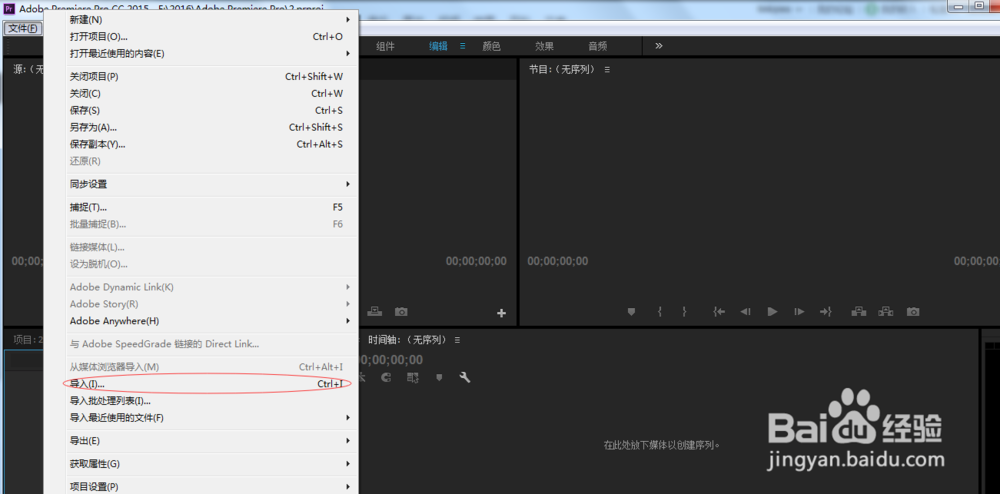Click the 在此处放下媒体以创建序列 hint text
Image resolution: width=1000 pixels, height=494 pixels.
tap(662, 445)
